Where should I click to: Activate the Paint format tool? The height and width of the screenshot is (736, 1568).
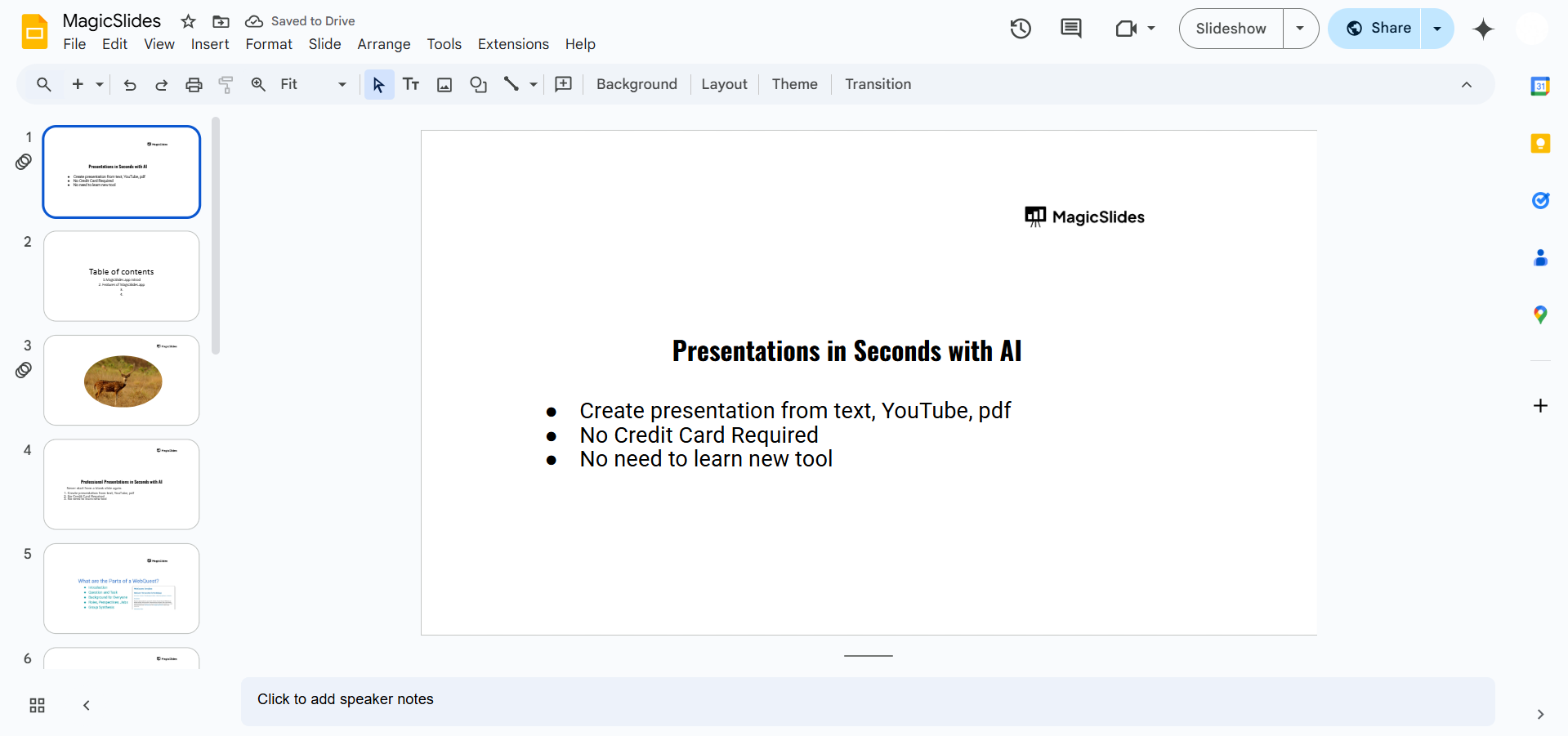(x=226, y=84)
